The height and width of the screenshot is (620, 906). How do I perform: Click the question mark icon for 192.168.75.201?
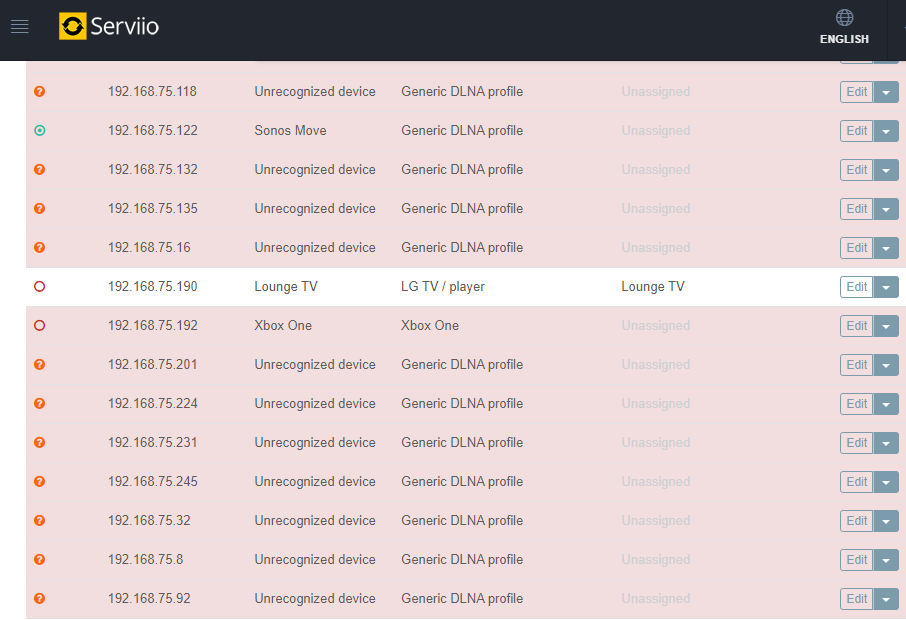point(39,365)
